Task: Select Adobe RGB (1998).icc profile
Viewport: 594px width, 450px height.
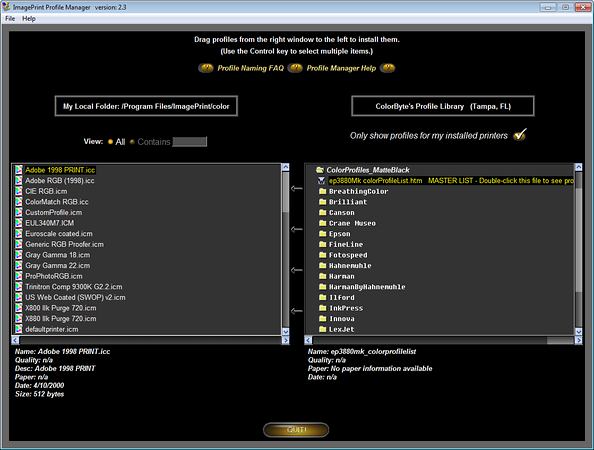Action: click(x=60, y=181)
